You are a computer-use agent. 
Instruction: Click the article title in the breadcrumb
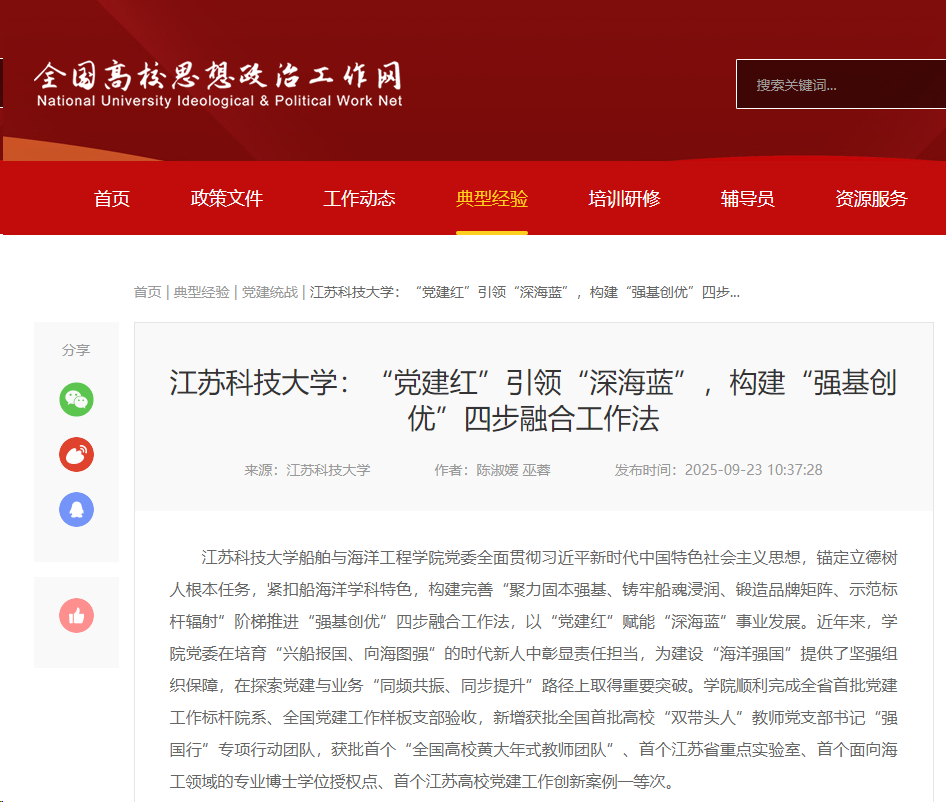click(525, 292)
